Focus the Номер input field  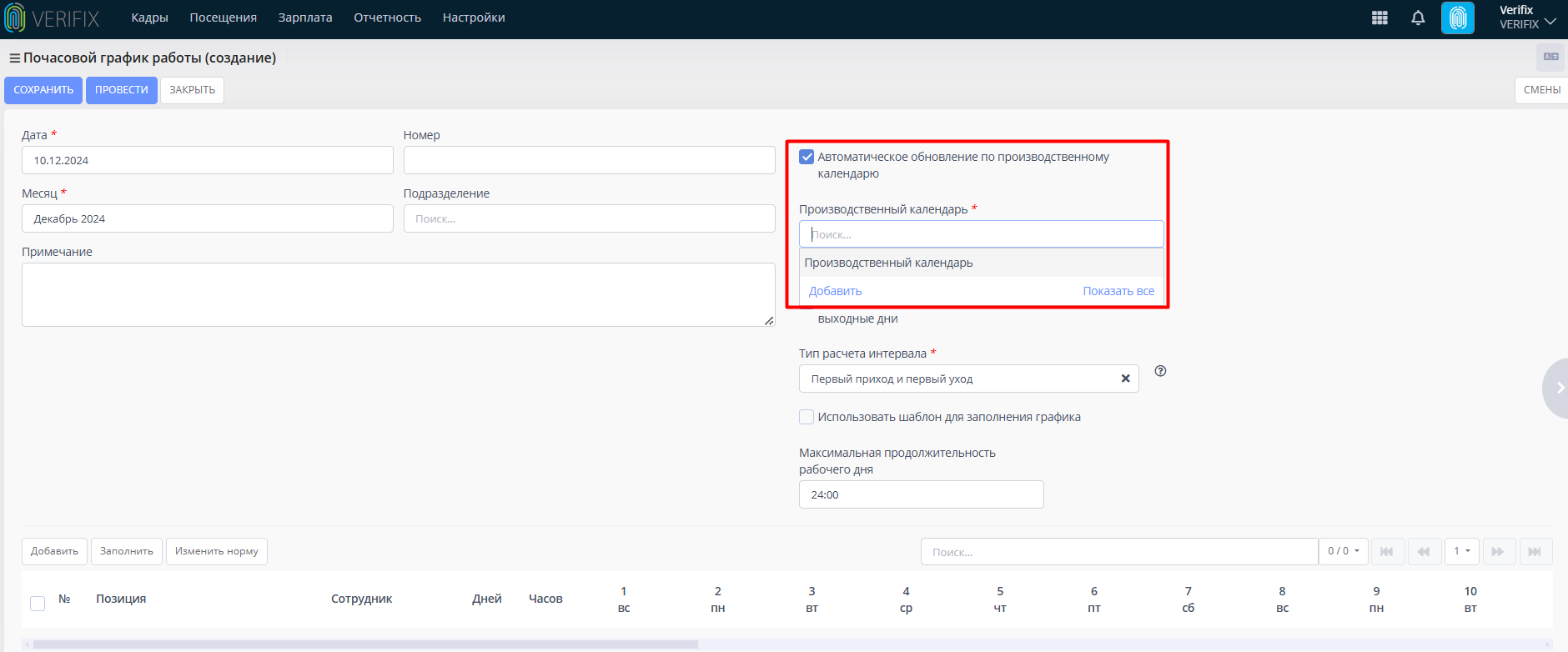coord(589,160)
